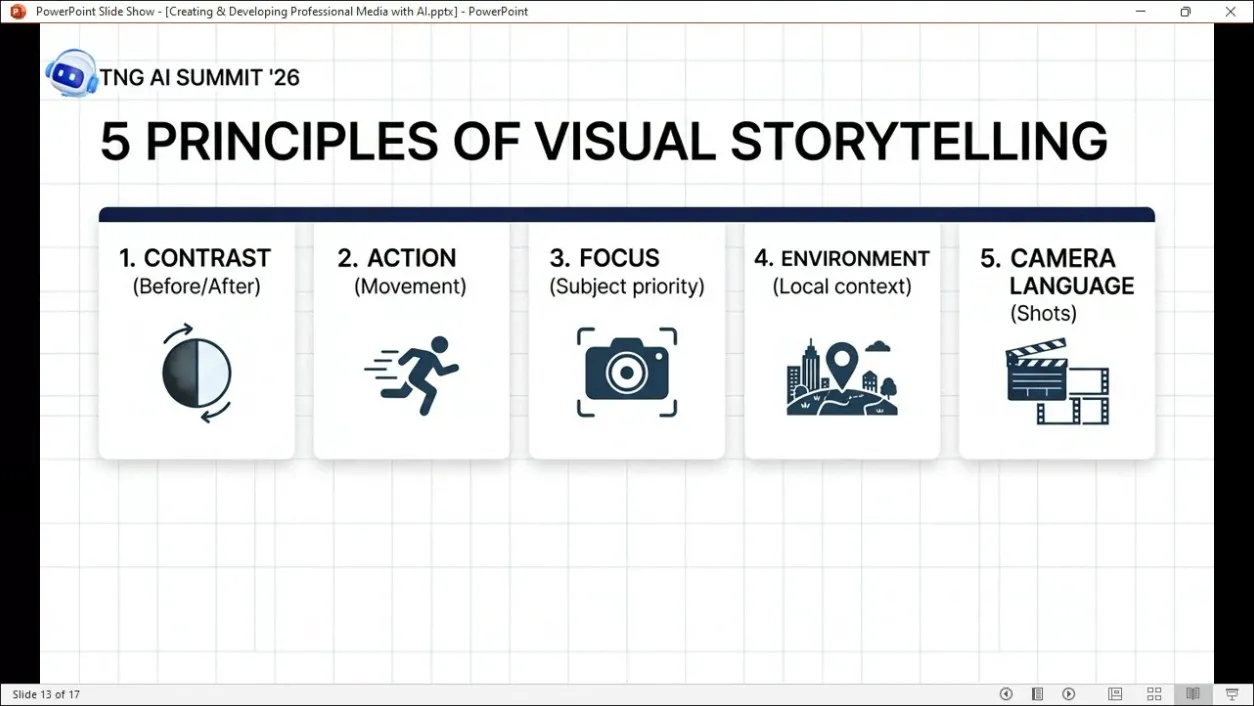
Task: Select the Reading View icon in the status bar
Action: (1193, 694)
